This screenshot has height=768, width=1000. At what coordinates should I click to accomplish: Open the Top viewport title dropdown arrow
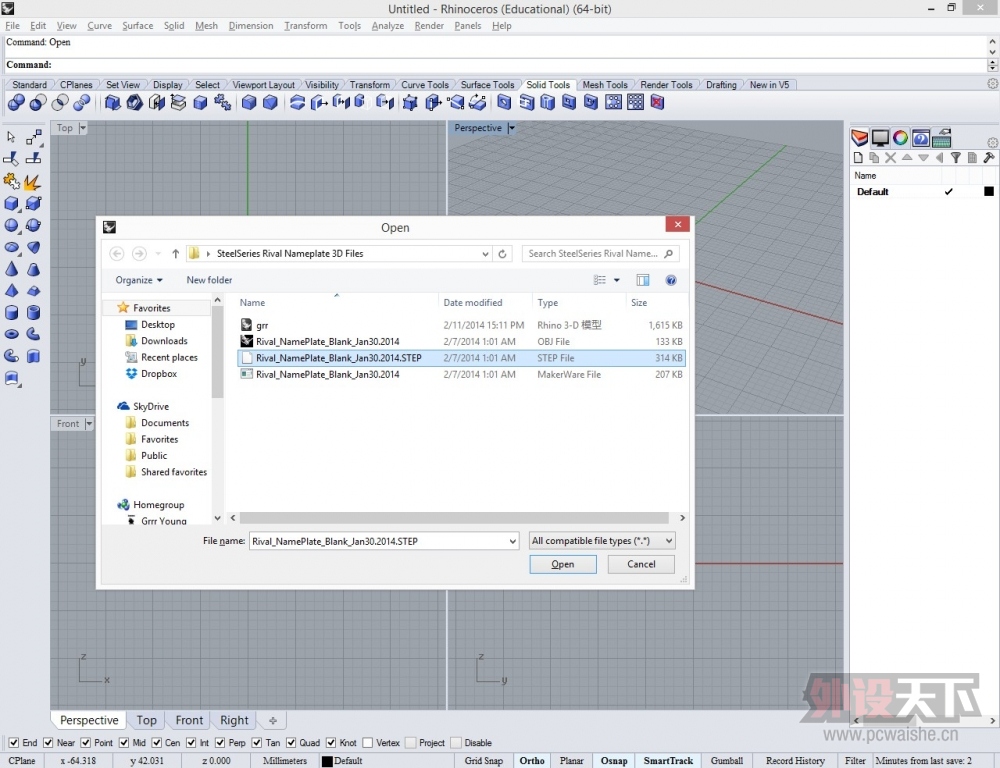(83, 128)
